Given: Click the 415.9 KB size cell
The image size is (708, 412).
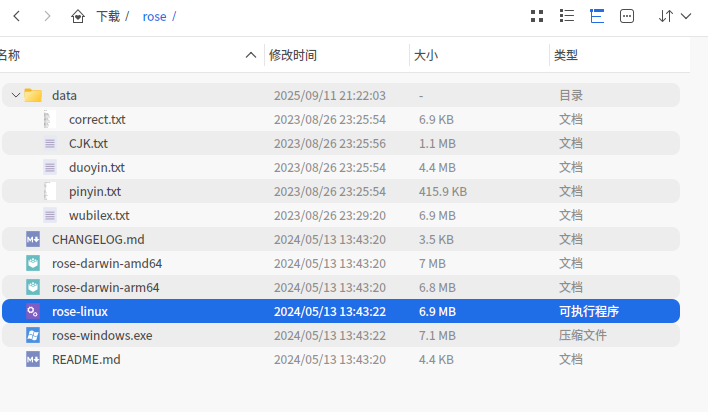Looking at the screenshot, I should (x=442, y=192).
